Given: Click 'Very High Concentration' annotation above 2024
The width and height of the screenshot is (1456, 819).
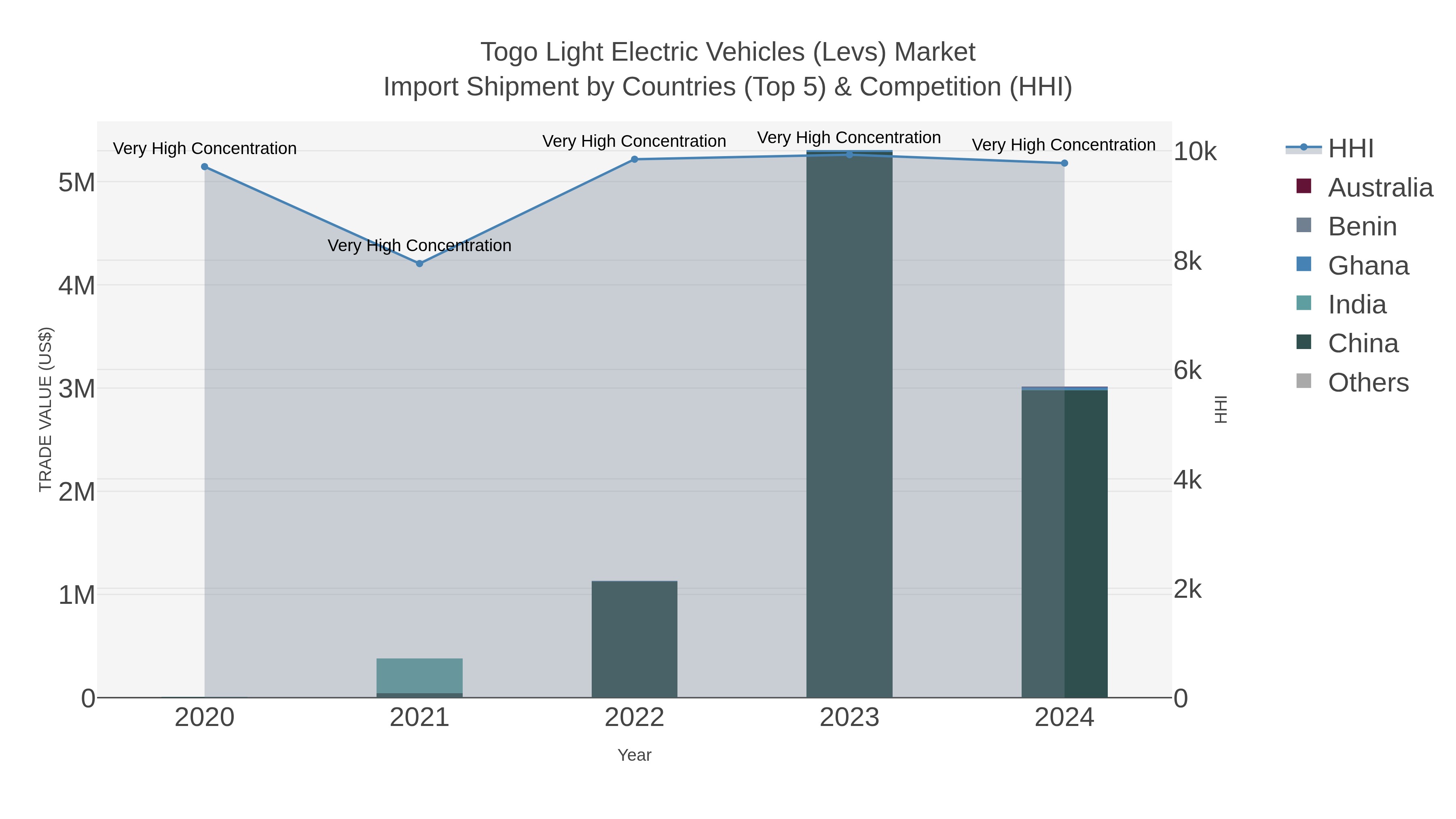Looking at the screenshot, I should tap(1064, 145).
